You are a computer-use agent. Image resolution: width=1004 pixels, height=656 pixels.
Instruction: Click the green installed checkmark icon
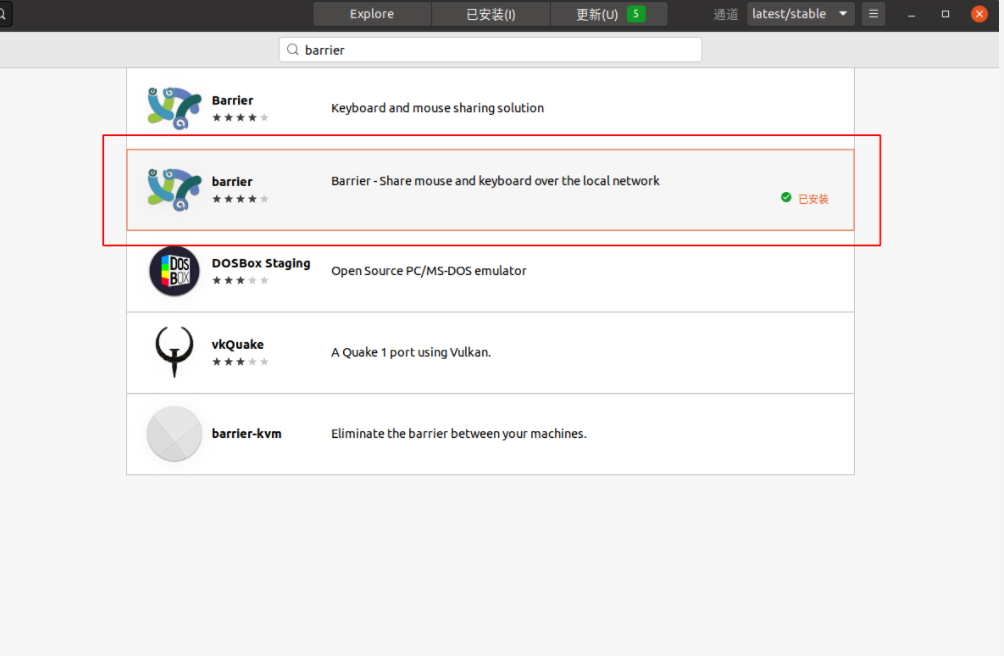(786, 197)
